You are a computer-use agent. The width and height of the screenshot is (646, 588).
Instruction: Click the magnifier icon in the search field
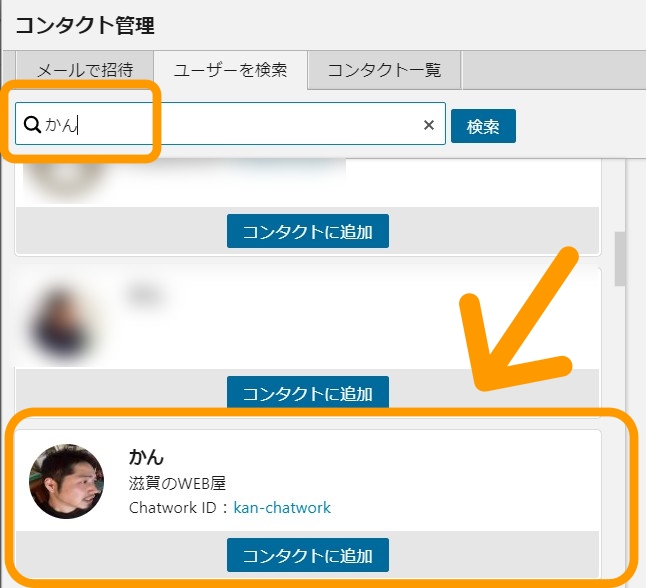click(32, 125)
